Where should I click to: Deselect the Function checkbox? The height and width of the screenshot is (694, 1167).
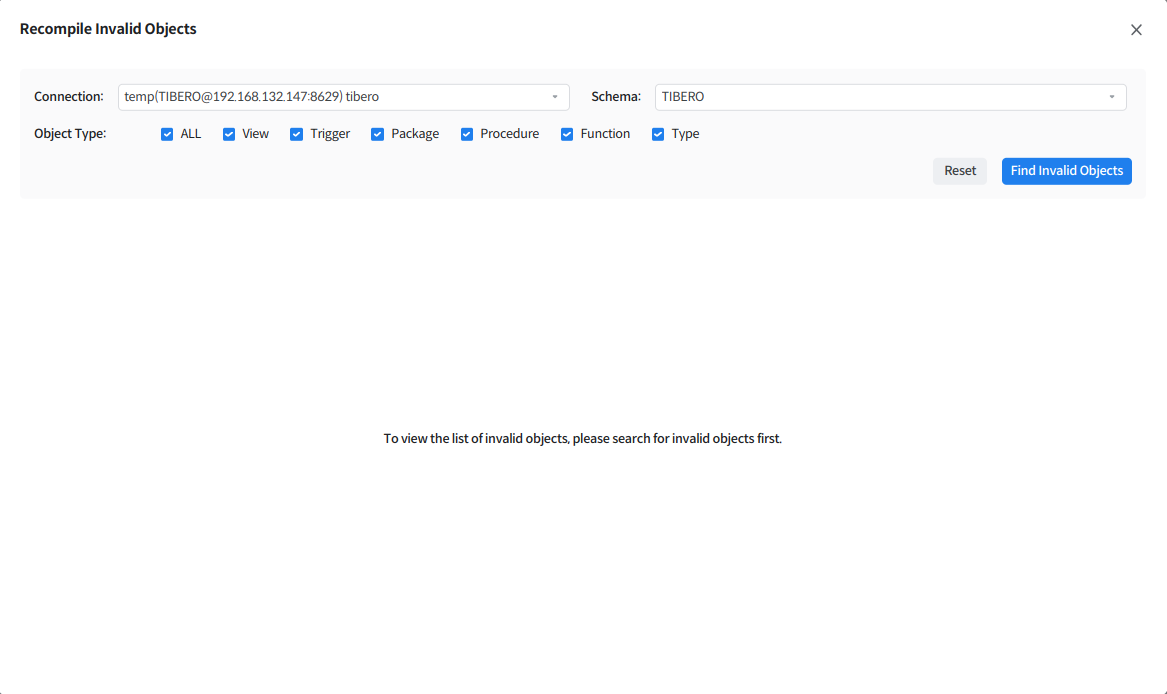point(567,134)
